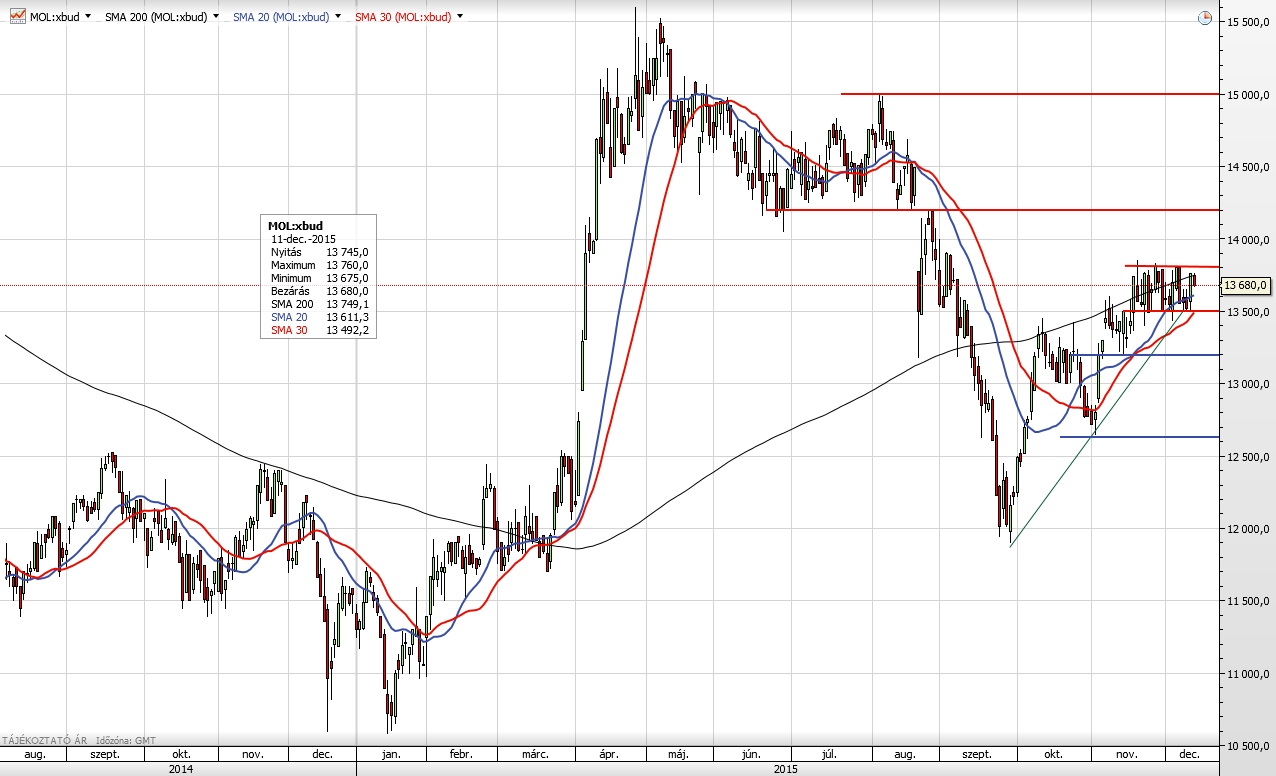Screen dimensions: 1276x776
Task: Click the red 'SMA 30' value 13 492,2
Action: tap(348, 330)
